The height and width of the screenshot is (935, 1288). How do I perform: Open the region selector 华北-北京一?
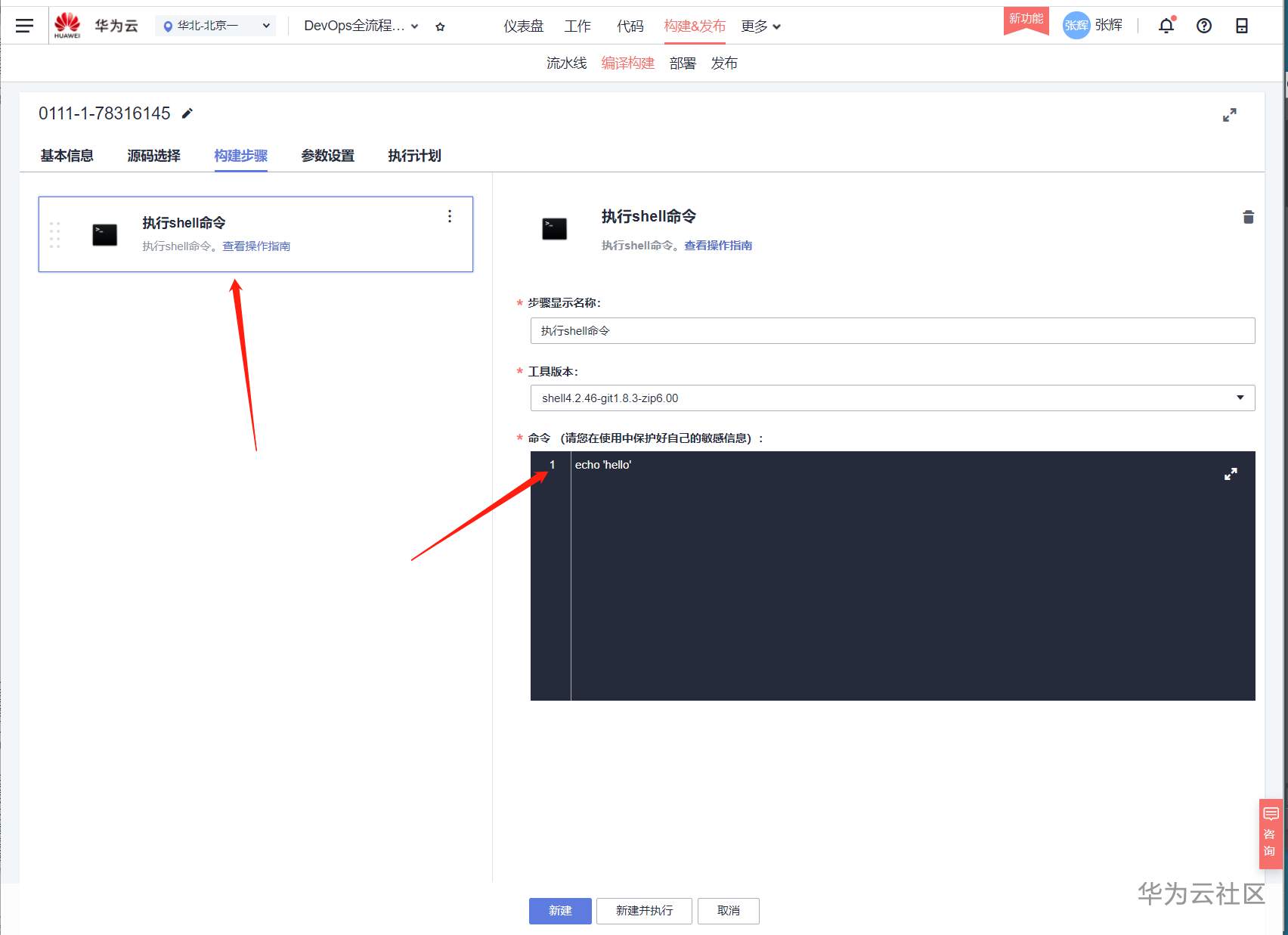(x=216, y=26)
